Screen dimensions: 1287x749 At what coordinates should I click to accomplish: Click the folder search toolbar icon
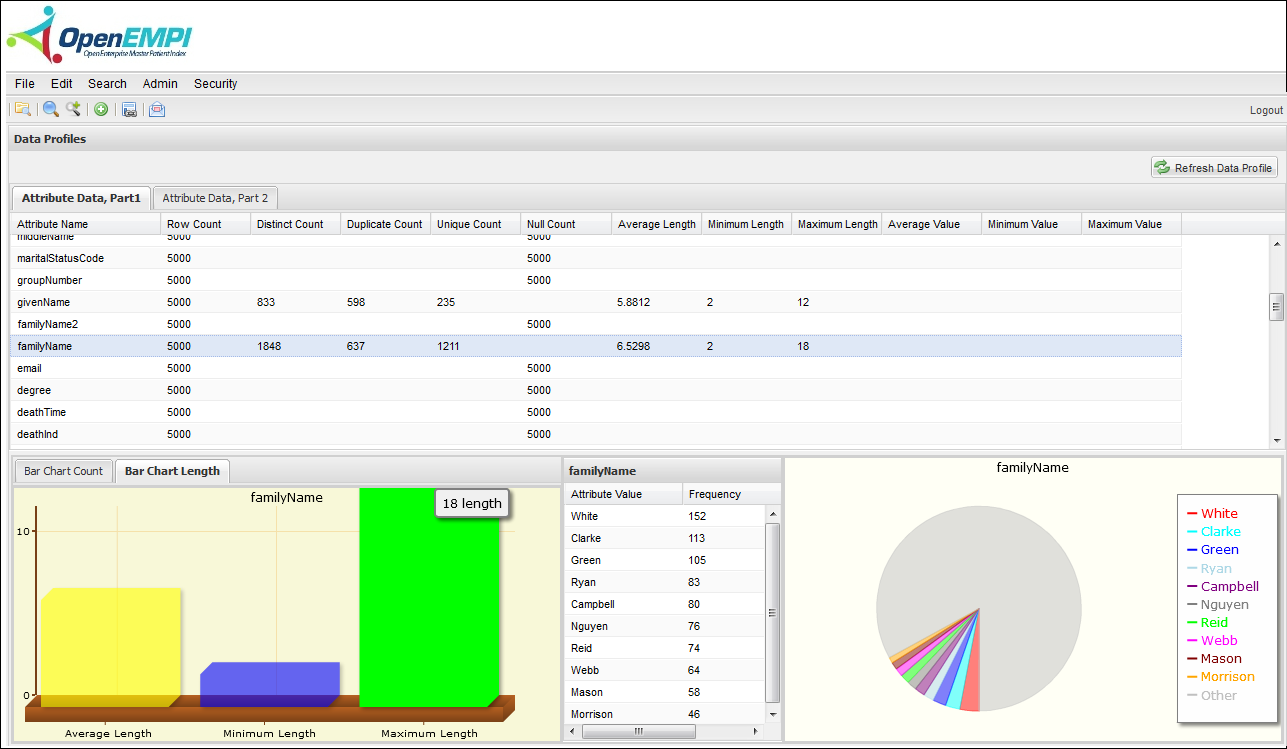coord(22,110)
